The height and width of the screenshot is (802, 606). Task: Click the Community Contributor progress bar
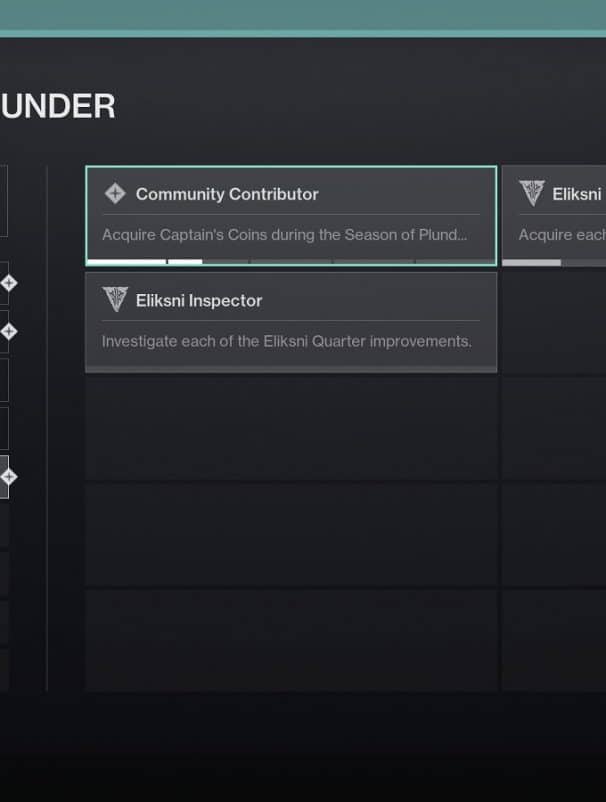[x=290, y=262]
